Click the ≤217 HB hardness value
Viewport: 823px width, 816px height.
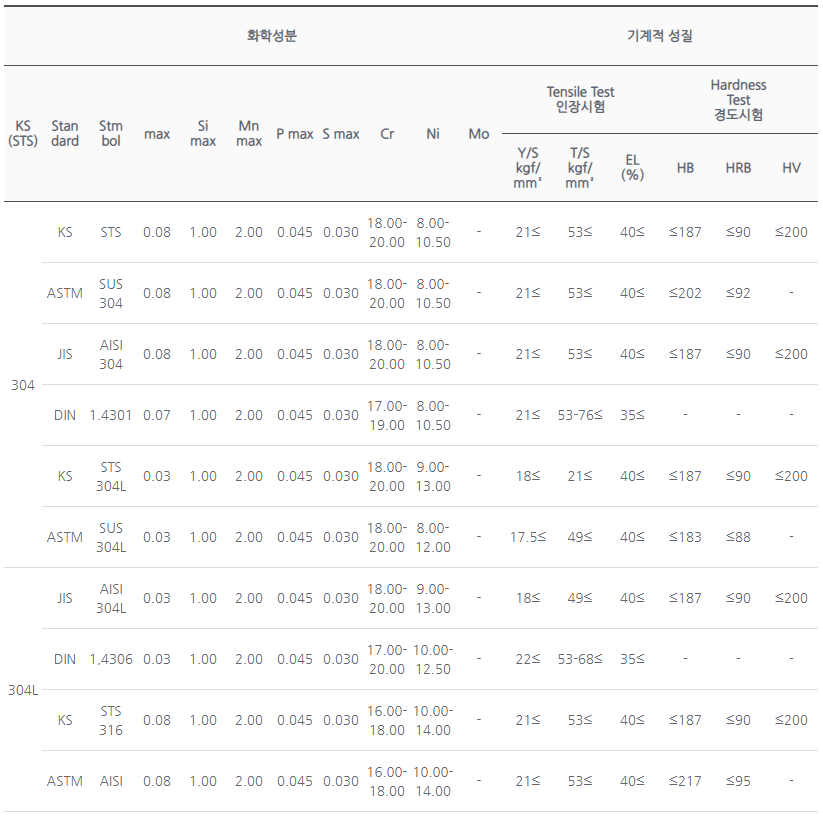[x=685, y=781]
